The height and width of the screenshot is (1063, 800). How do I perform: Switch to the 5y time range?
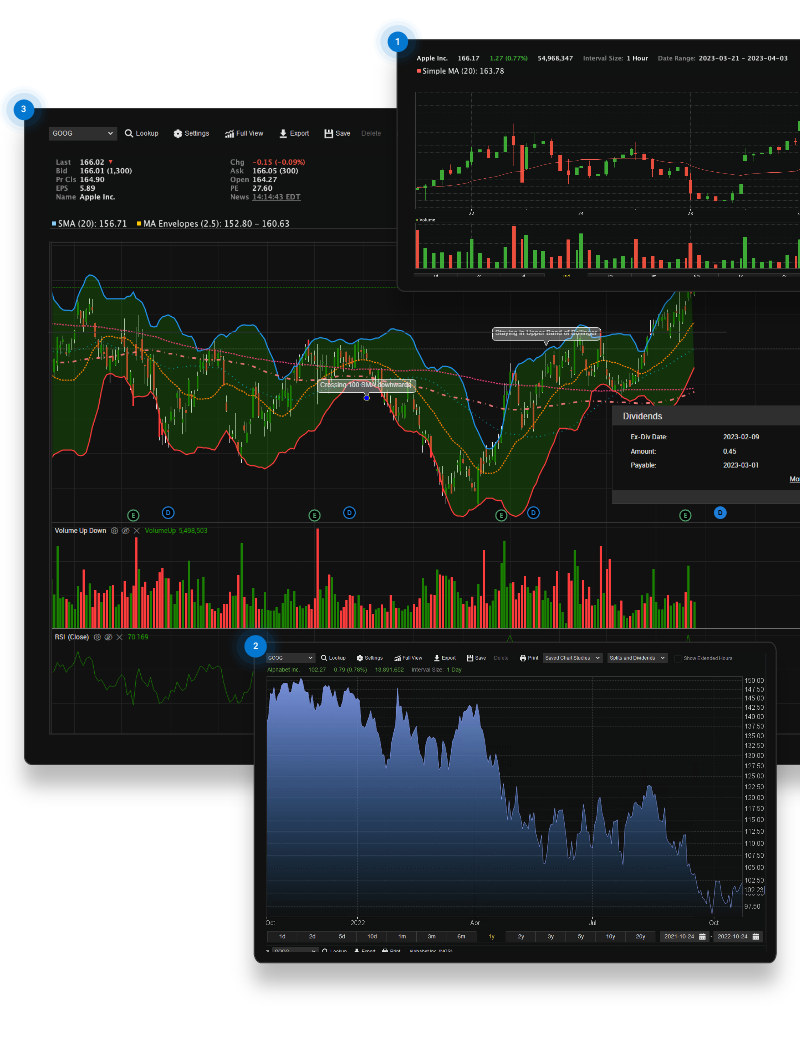tap(580, 936)
